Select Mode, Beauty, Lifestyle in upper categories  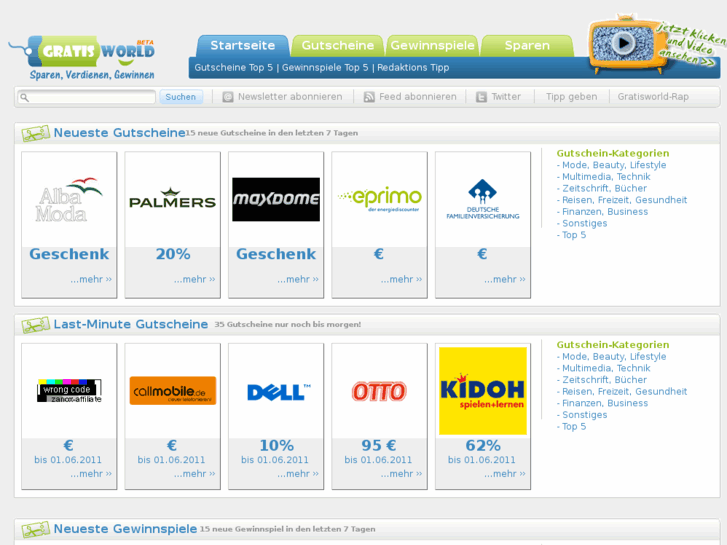click(614, 165)
